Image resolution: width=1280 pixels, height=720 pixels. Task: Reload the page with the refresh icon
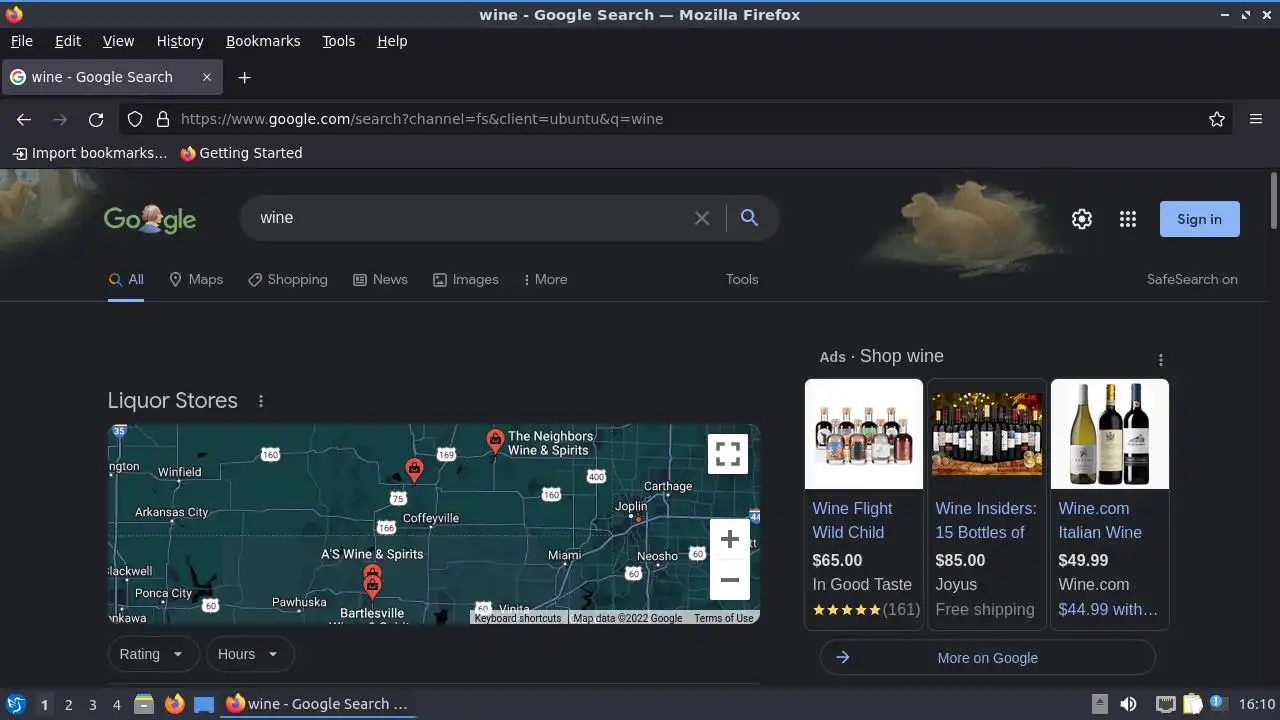[96, 119]
